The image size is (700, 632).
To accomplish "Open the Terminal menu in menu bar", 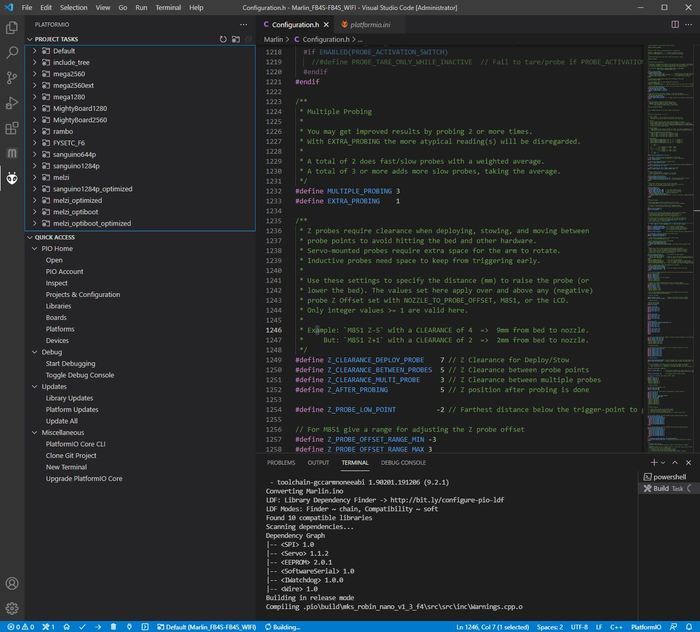I will point(168,7).
